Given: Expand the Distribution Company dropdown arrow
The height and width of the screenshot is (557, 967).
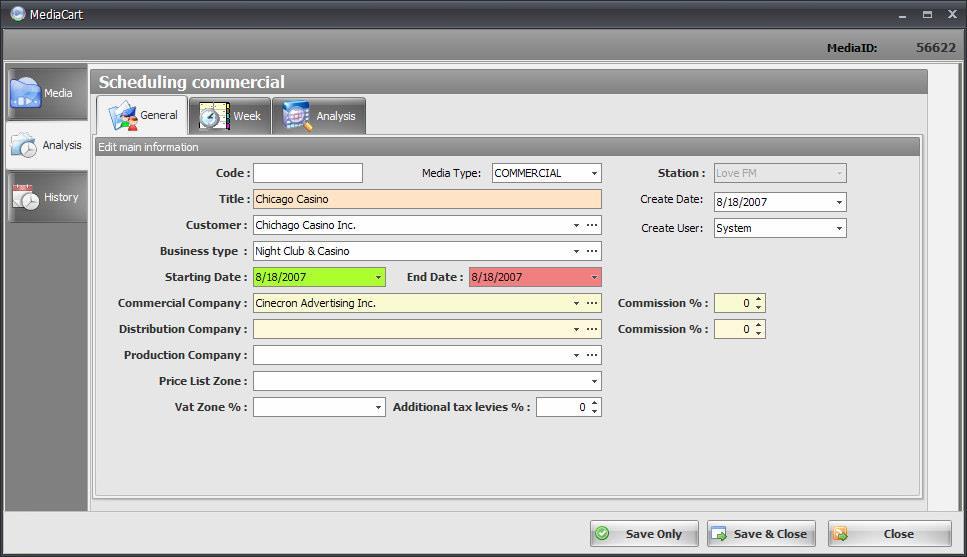Looking at the screenshot, I should [576, 329].
